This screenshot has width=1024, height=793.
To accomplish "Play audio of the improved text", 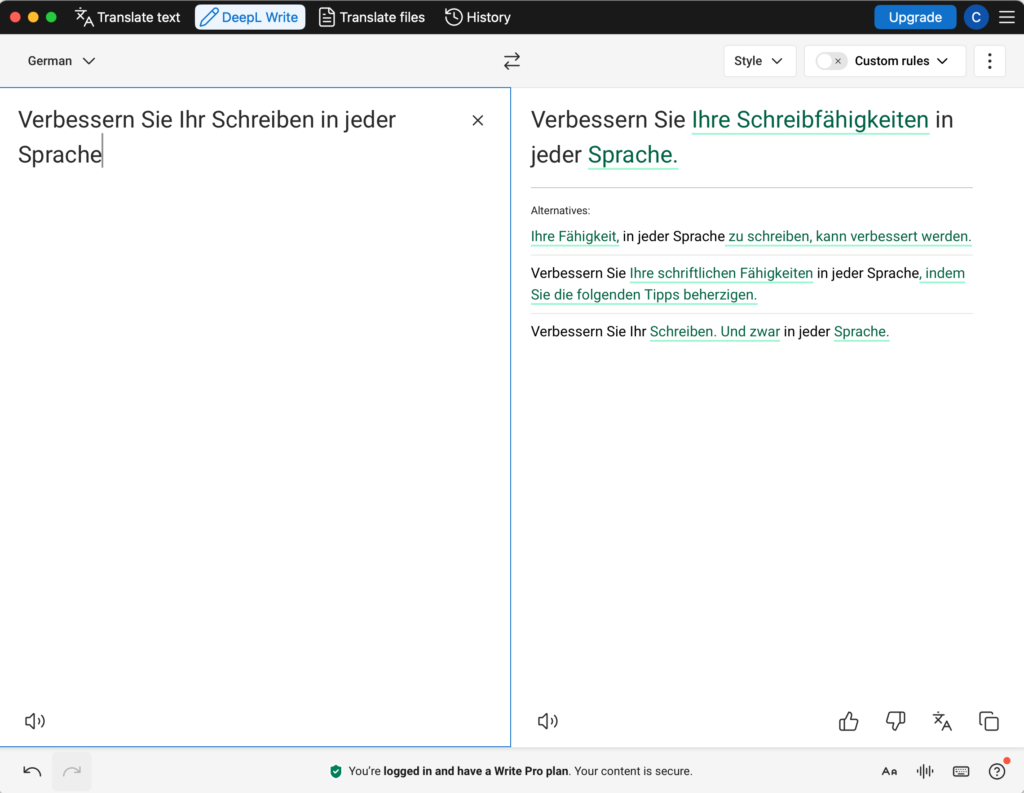I will tap(548, 721).
